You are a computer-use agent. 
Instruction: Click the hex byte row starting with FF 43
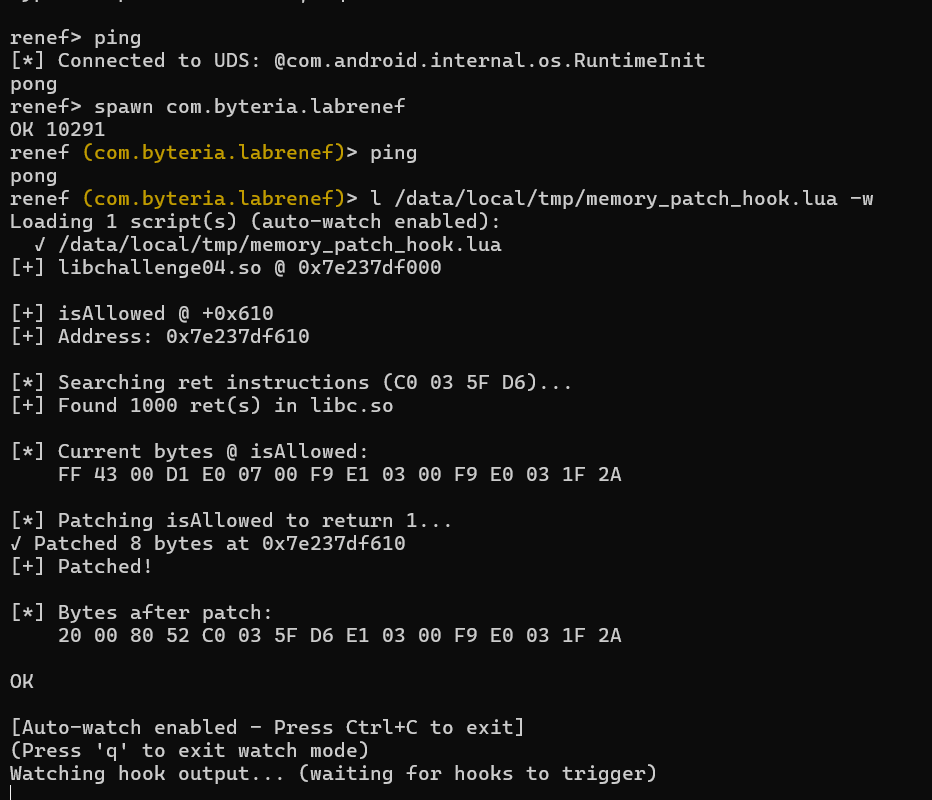(340, 475)
